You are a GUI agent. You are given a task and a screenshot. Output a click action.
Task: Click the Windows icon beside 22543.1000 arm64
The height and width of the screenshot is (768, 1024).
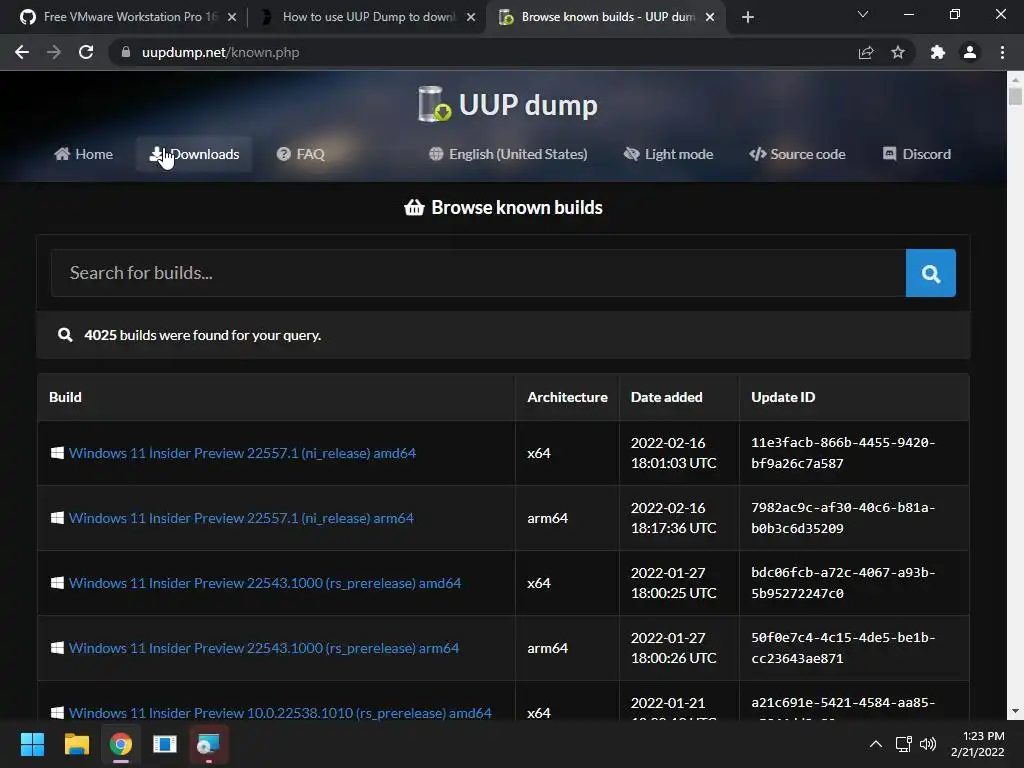[57, 647]
